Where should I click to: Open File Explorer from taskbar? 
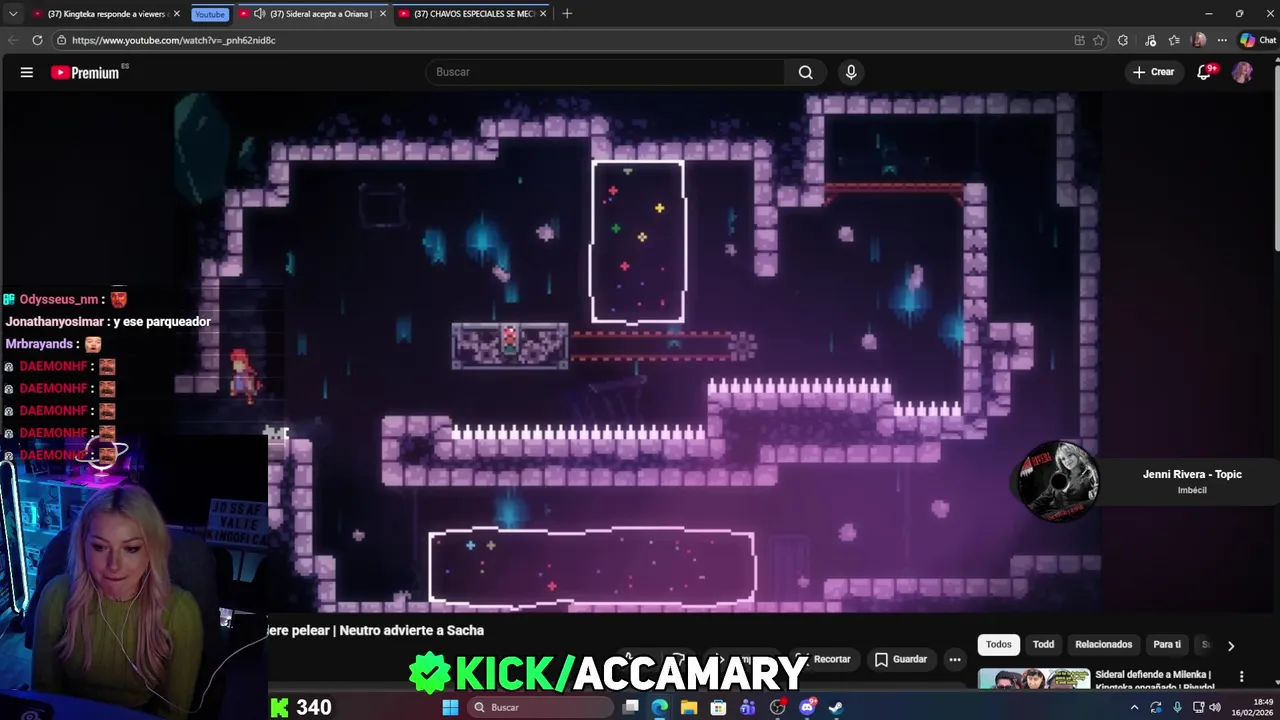coord(689,707)
